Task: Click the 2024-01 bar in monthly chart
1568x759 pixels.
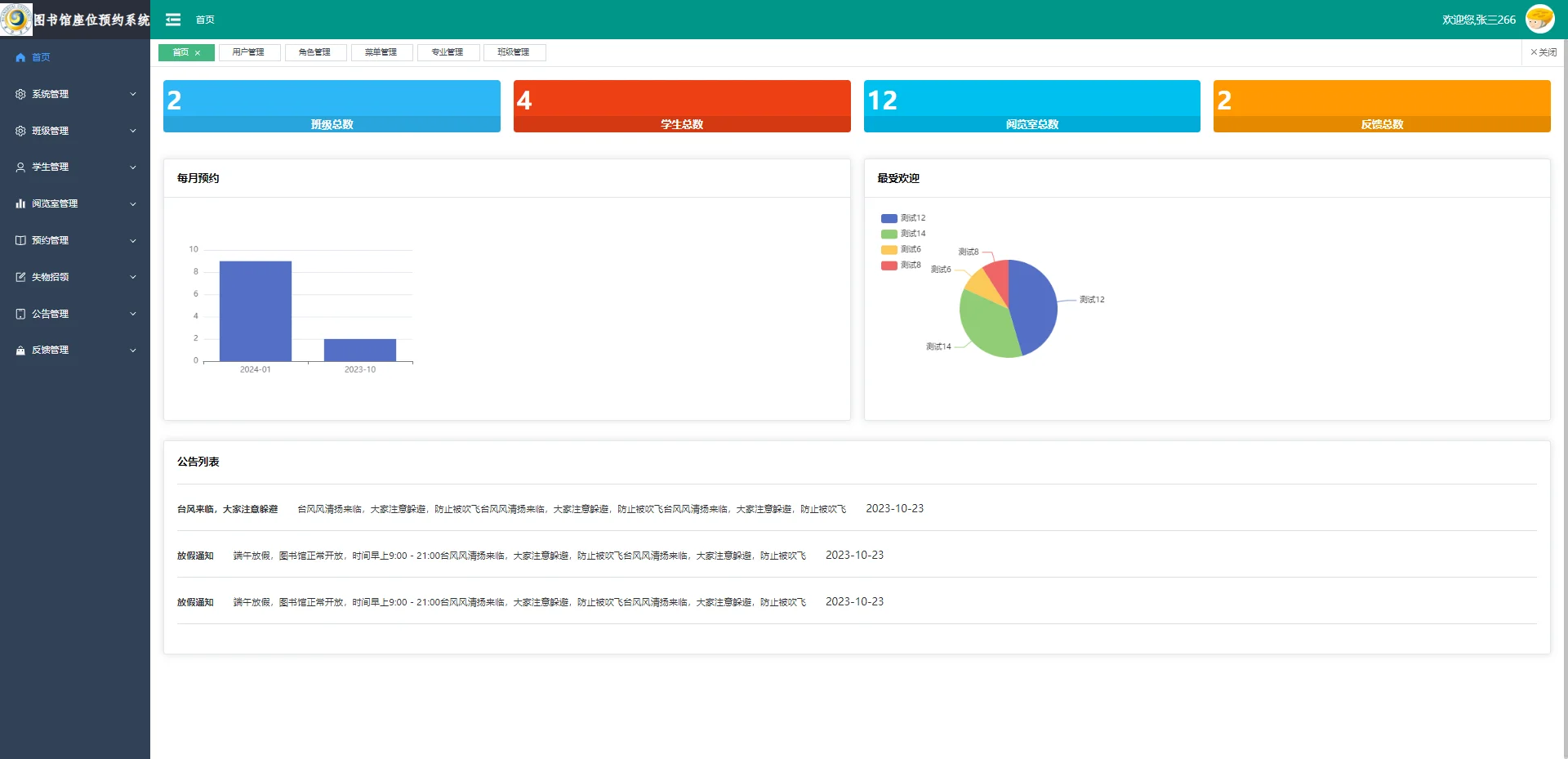Action: (256, 311)
